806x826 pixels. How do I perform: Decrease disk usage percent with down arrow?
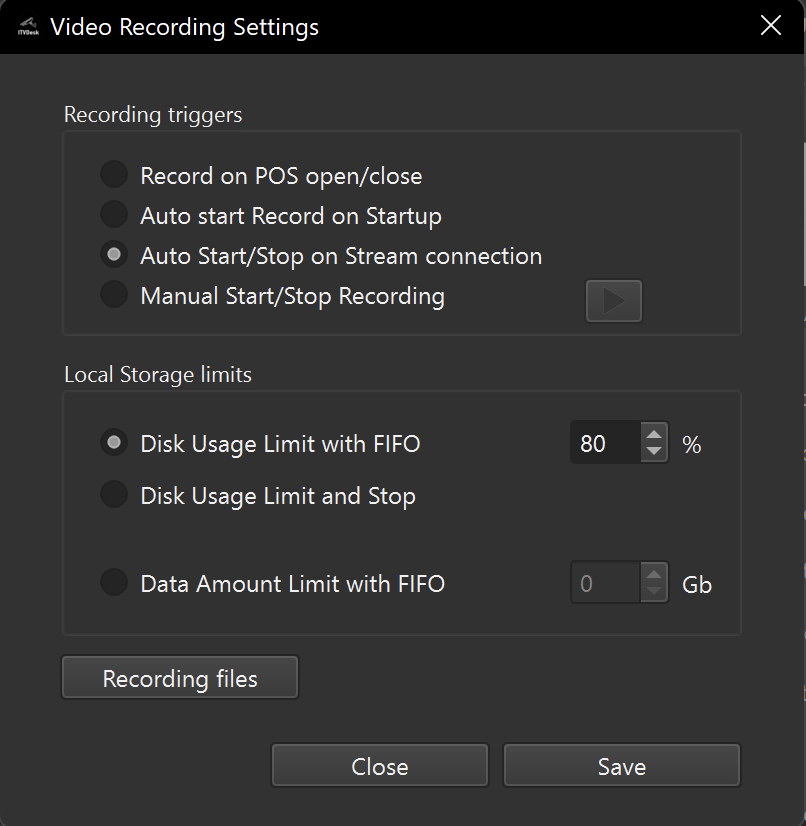coord(654,452)
